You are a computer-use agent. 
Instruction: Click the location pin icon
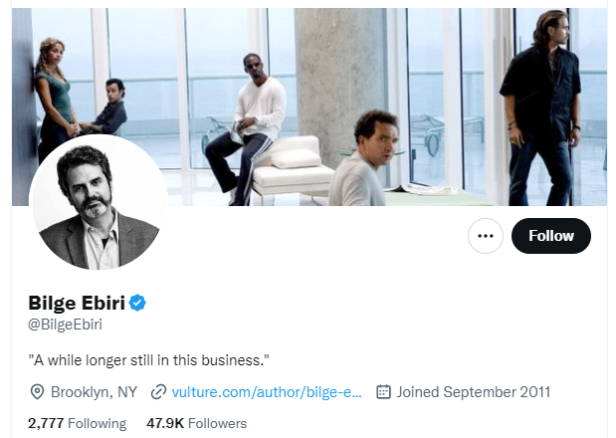(x=38, y=391)
